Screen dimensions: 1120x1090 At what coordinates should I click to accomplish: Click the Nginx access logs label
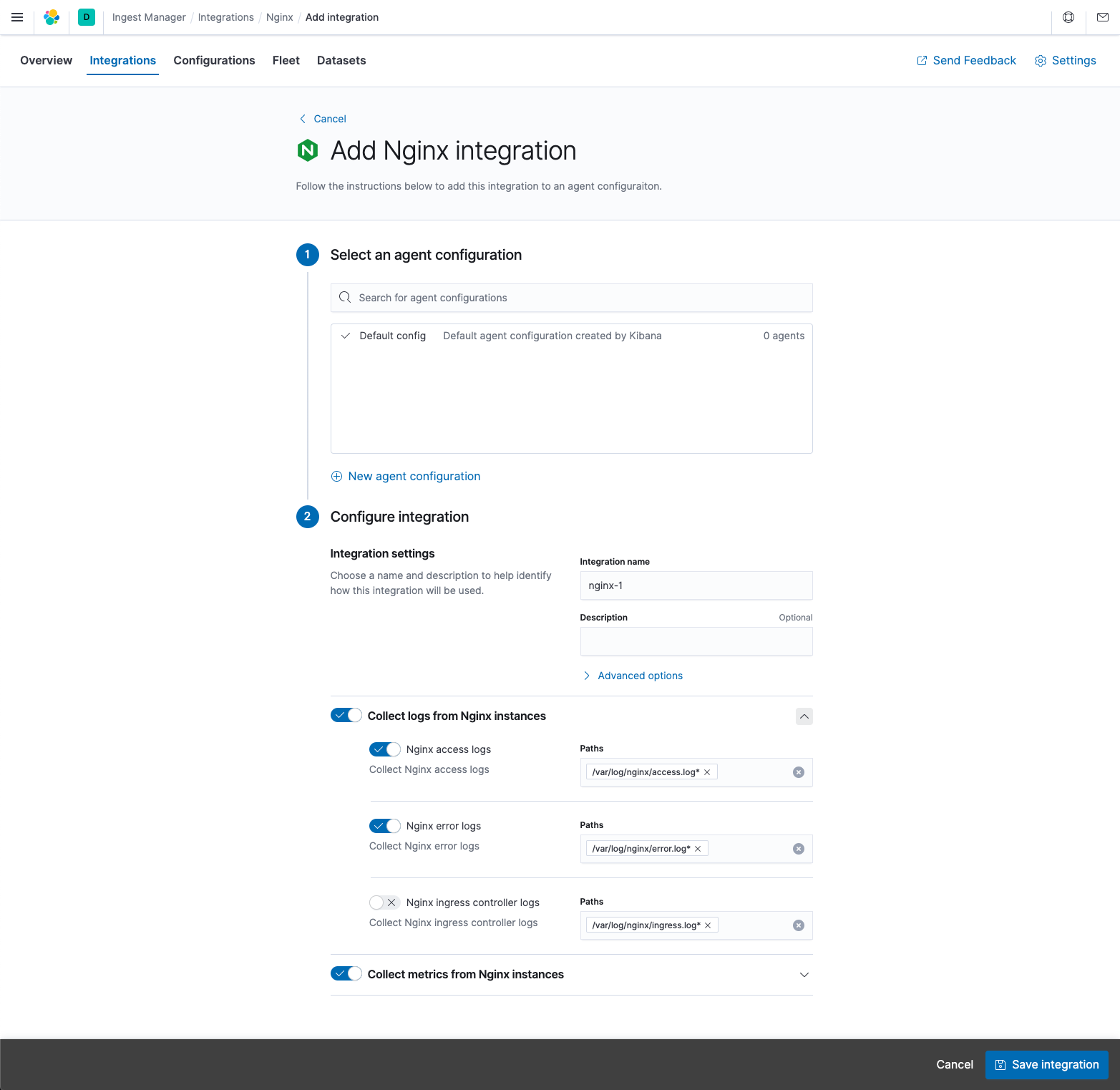(x=449, y=749)
